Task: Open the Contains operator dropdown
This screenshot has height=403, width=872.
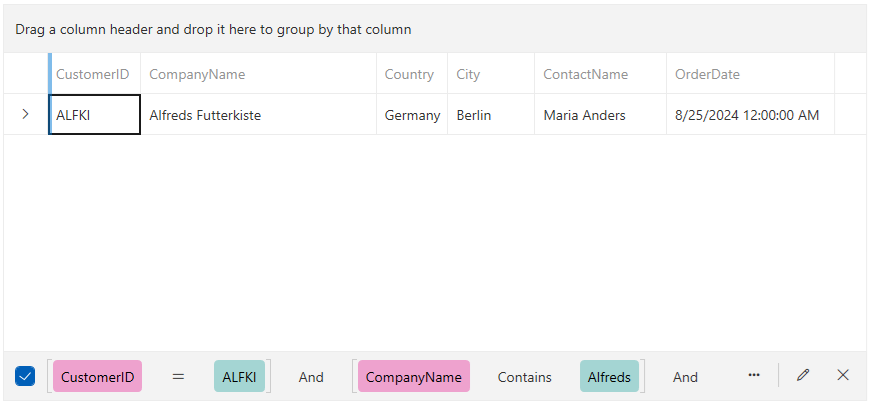Action: pos(525,377)
